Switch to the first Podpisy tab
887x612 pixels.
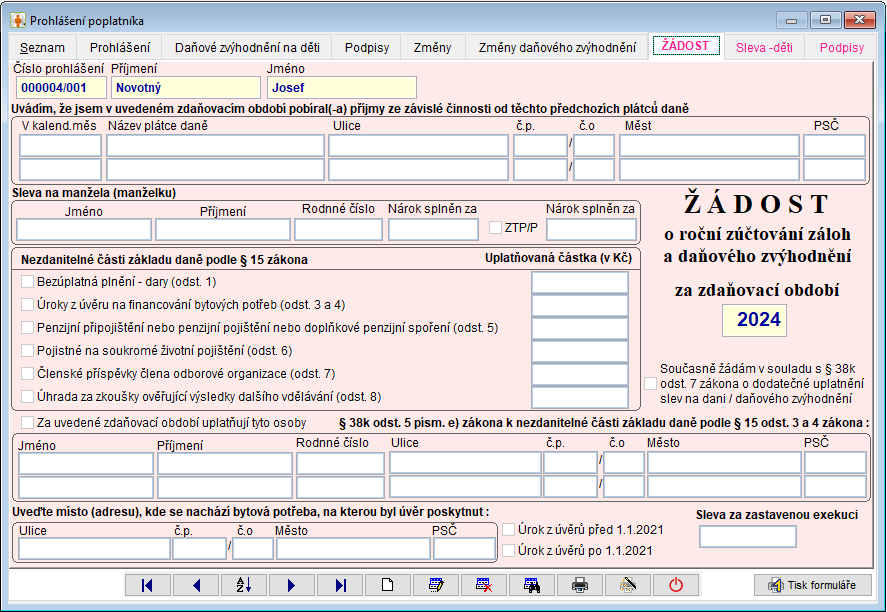367,48
